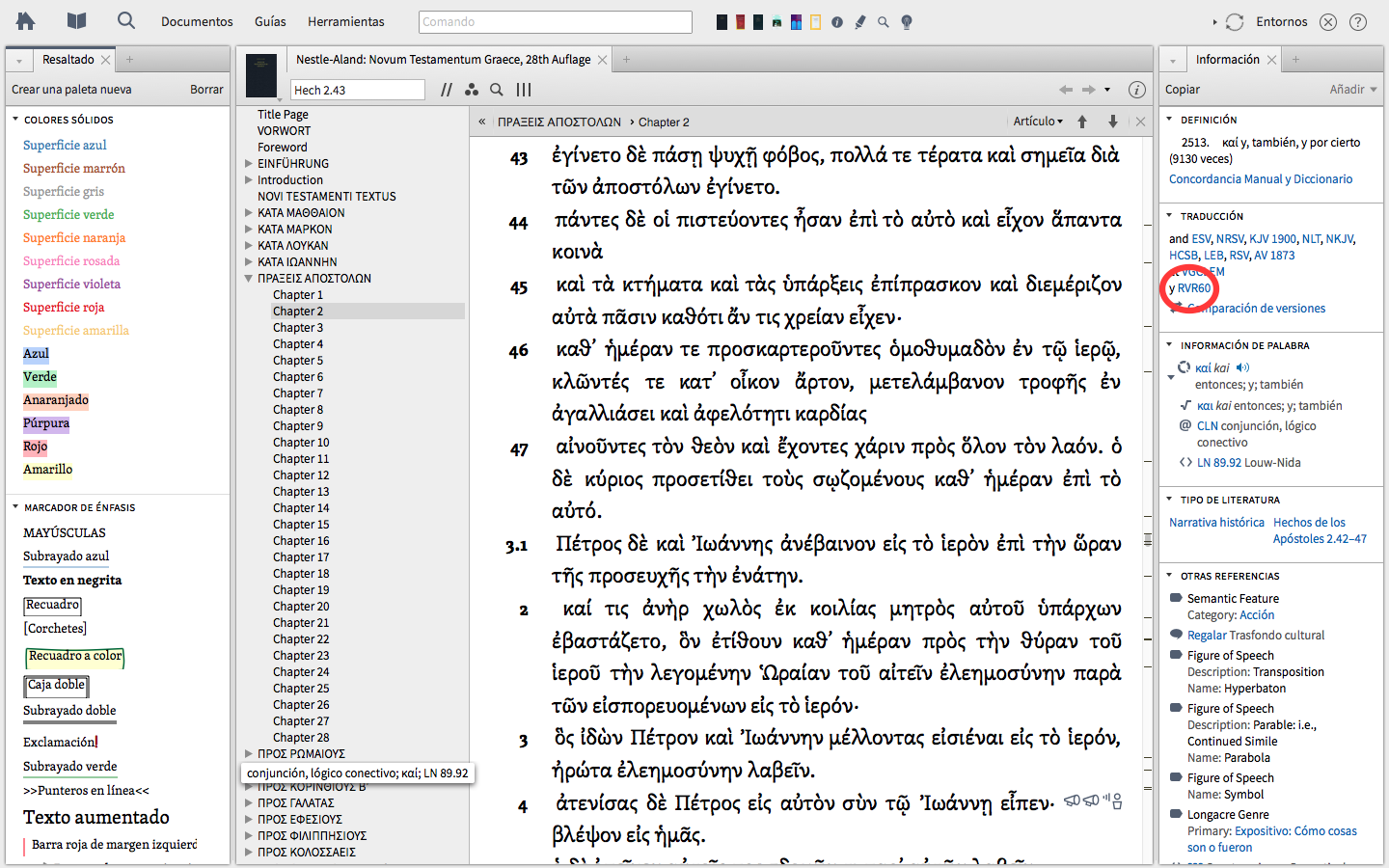Open visual filters three-dots icon

[471, 90]
